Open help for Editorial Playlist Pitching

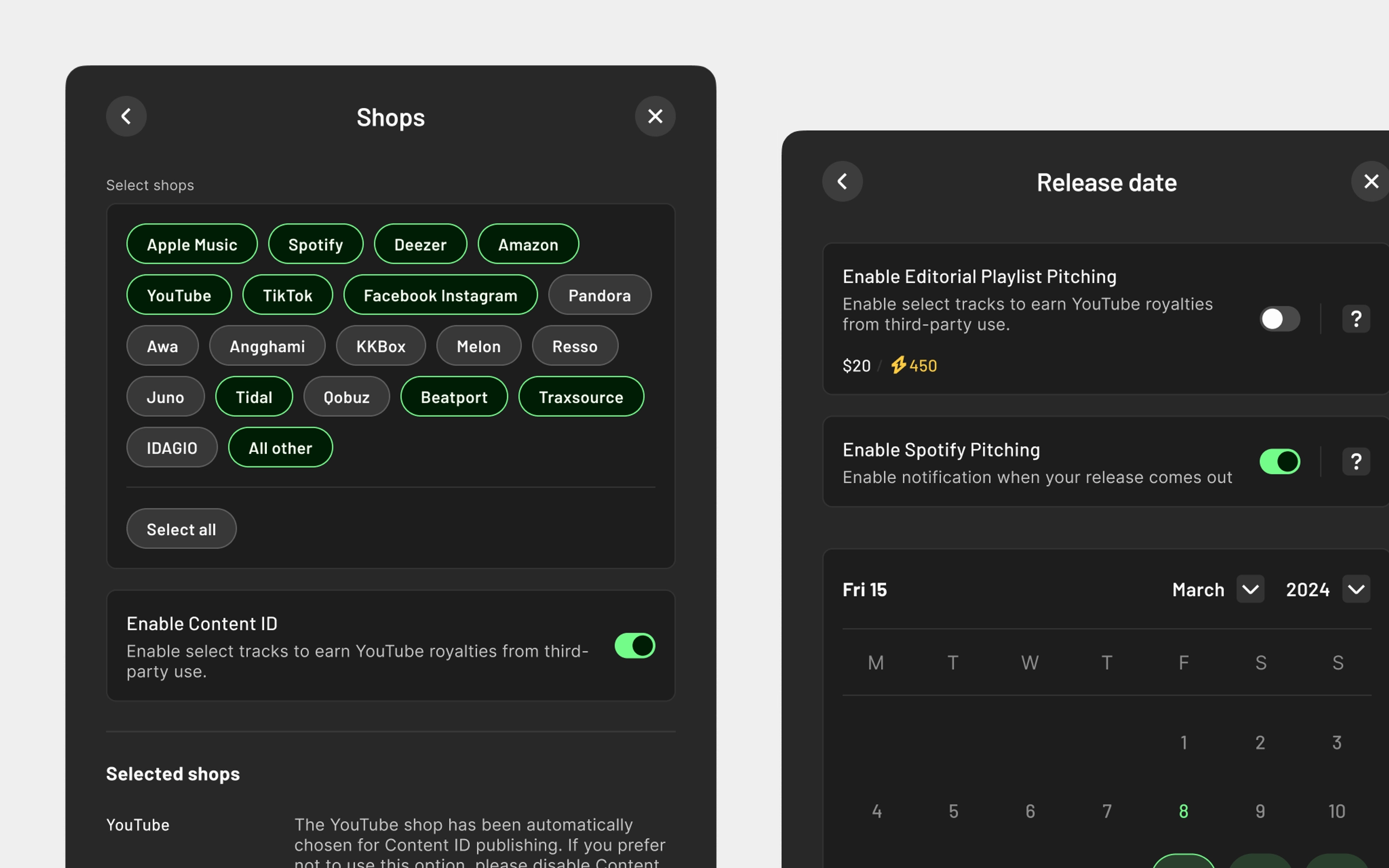point(1355,319)
